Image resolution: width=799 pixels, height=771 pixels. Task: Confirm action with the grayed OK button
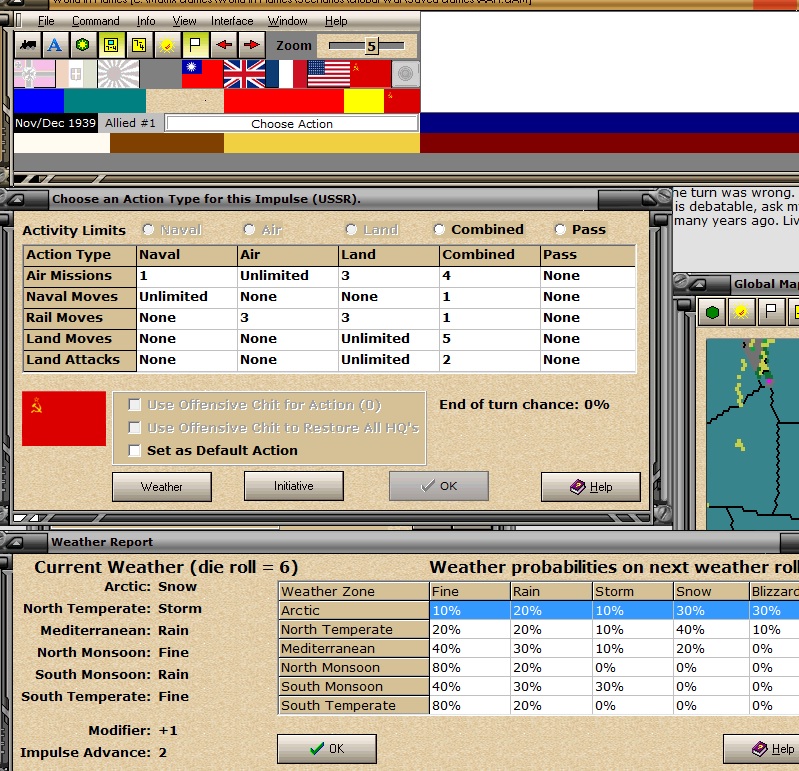(439, 486)
